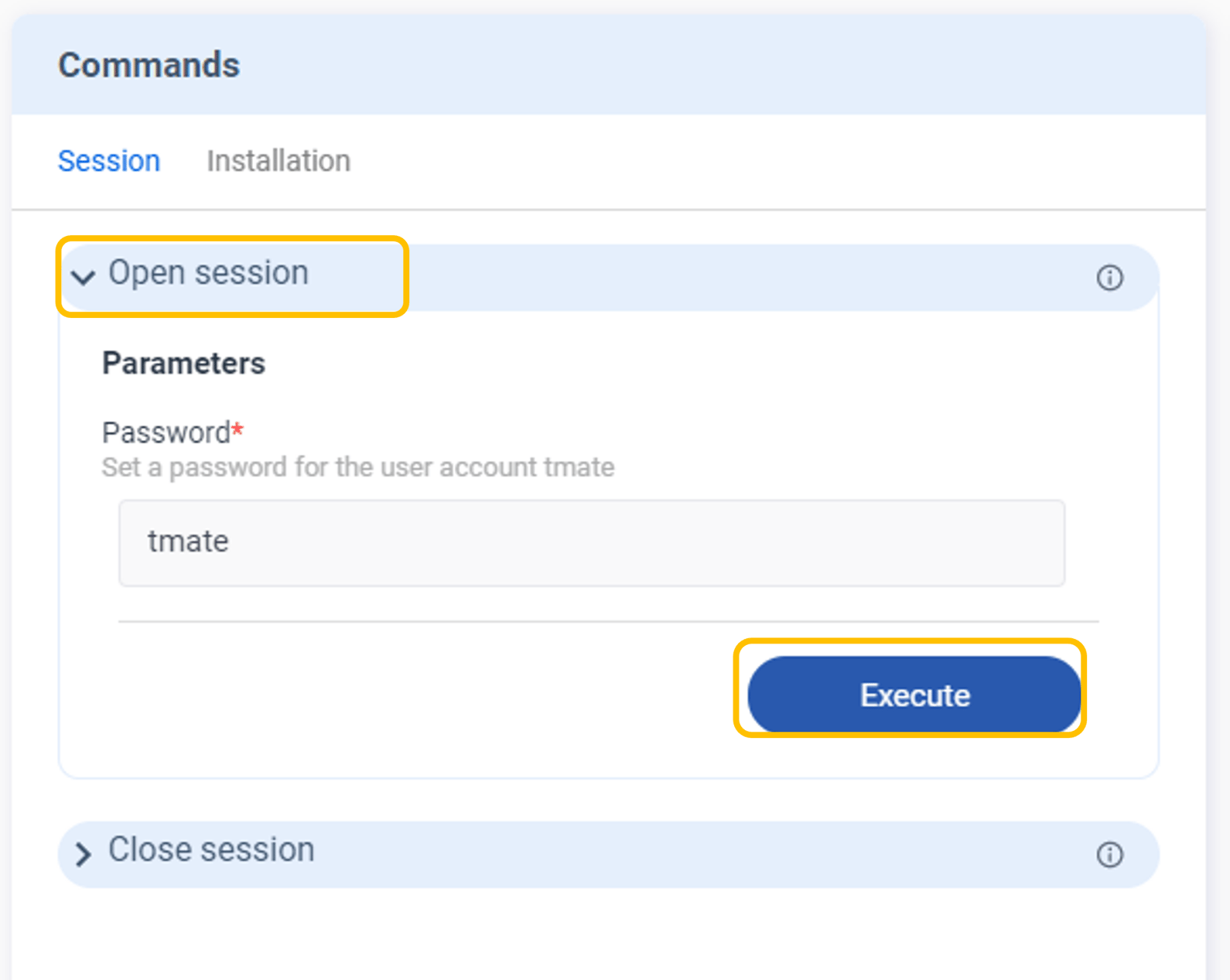
Task: Click the circled-i icon in the Close session row
Action: [1109, 854]
